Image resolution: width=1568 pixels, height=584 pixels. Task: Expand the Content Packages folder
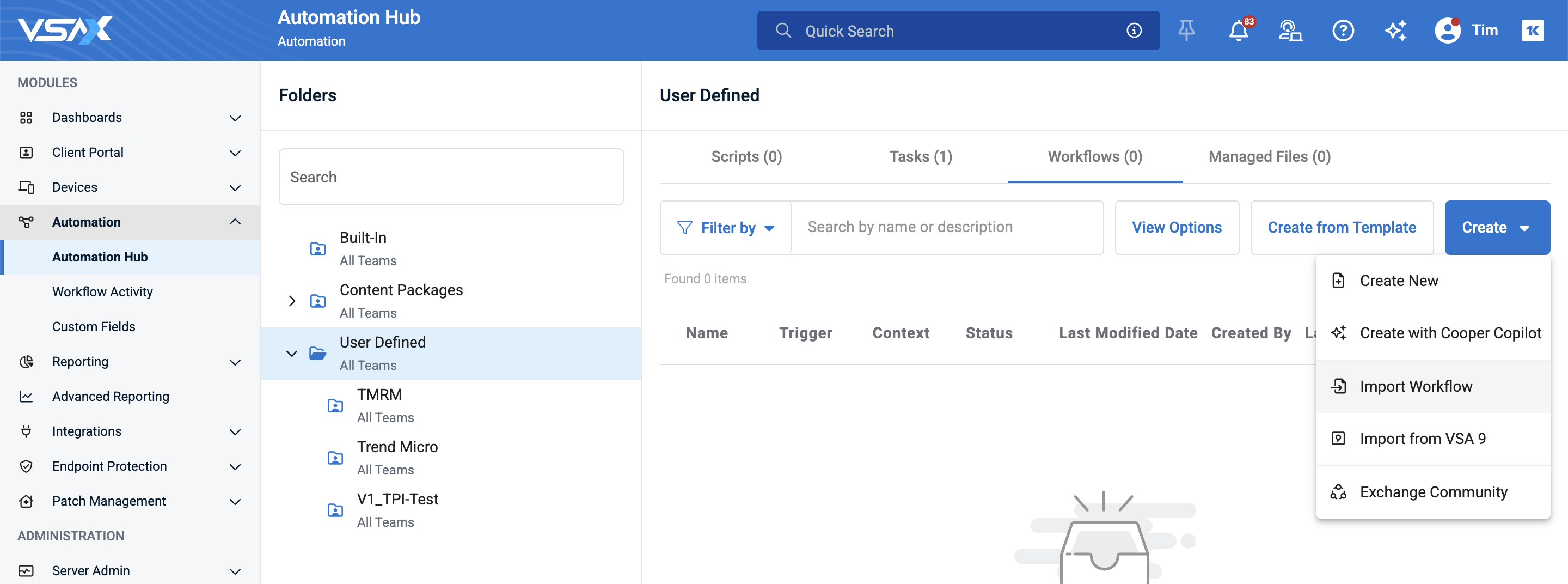(x=292, y=301)
